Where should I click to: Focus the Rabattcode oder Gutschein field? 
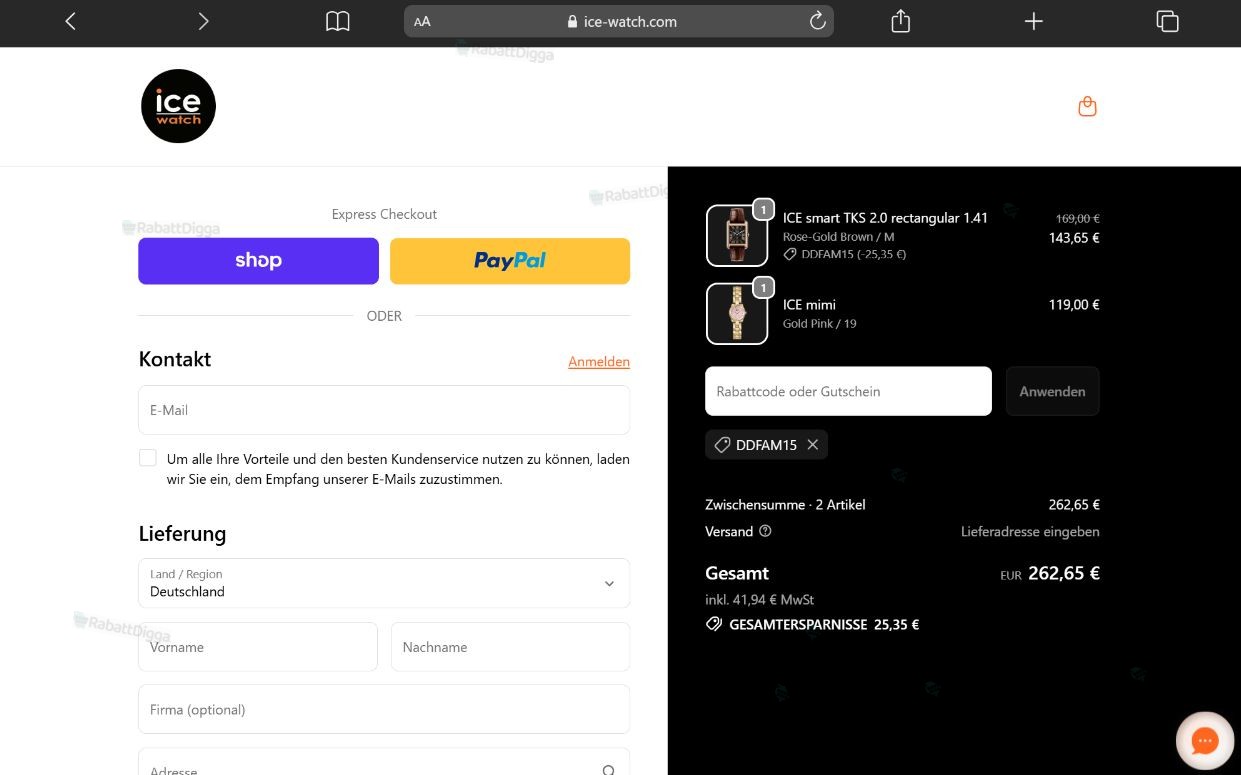point(848,391)
